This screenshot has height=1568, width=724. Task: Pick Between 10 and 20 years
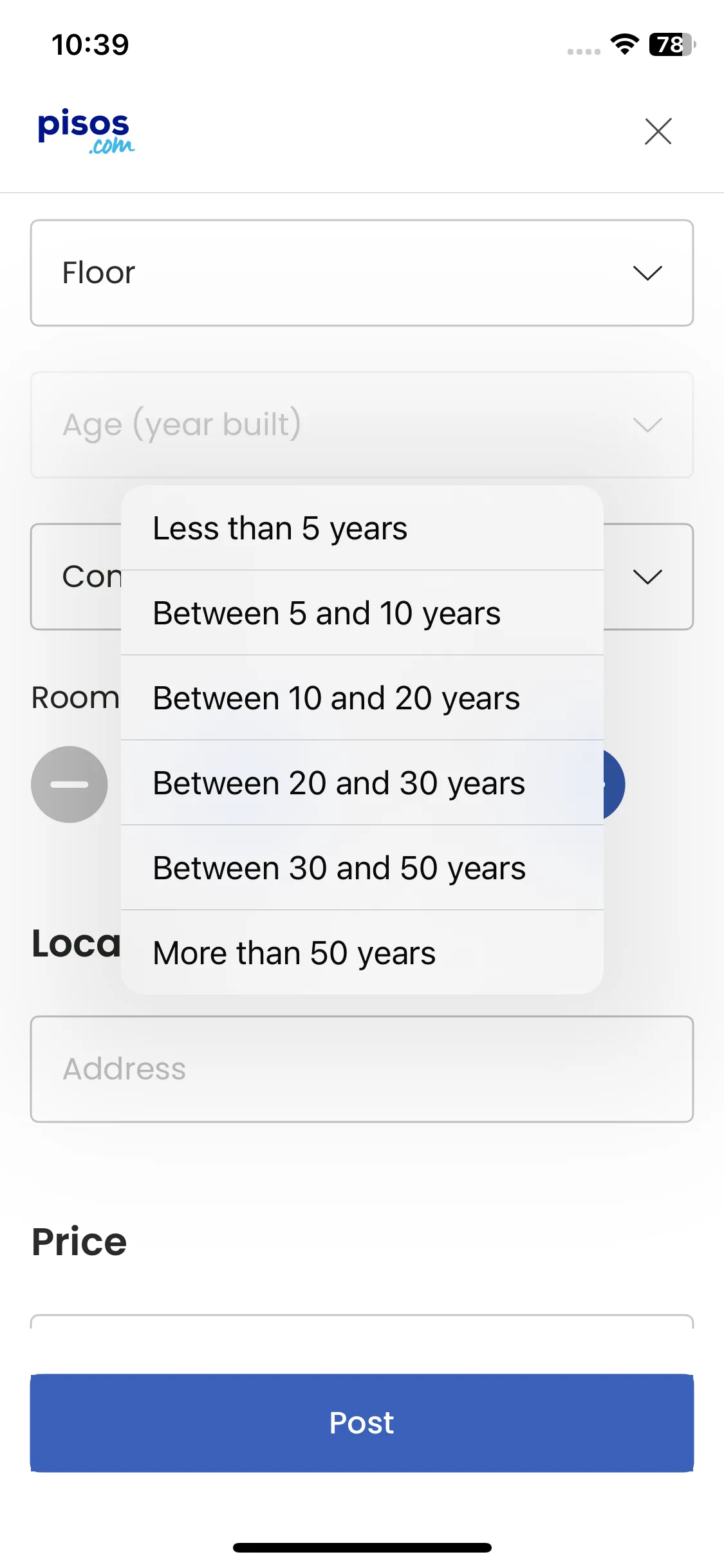coord(362,698)
